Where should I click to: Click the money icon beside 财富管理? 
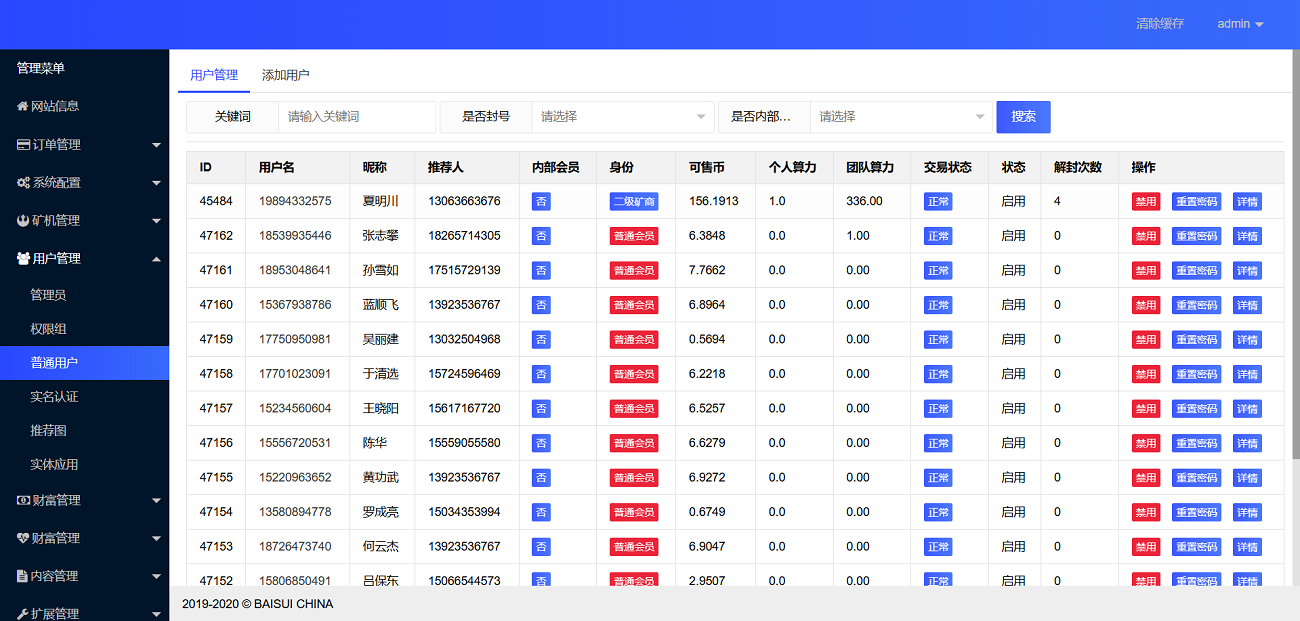point(23,500)
